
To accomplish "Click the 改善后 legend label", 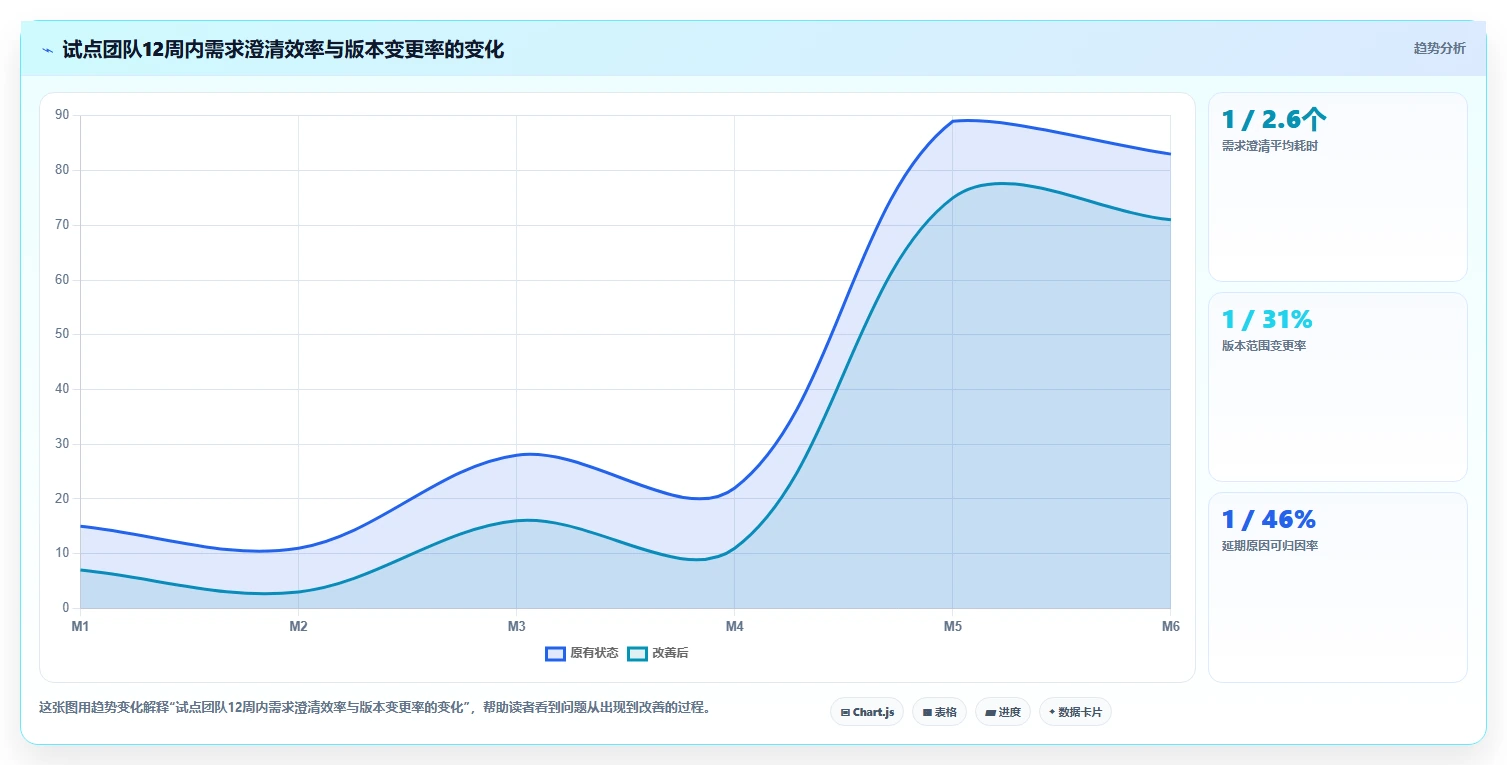I will [670, 653].
